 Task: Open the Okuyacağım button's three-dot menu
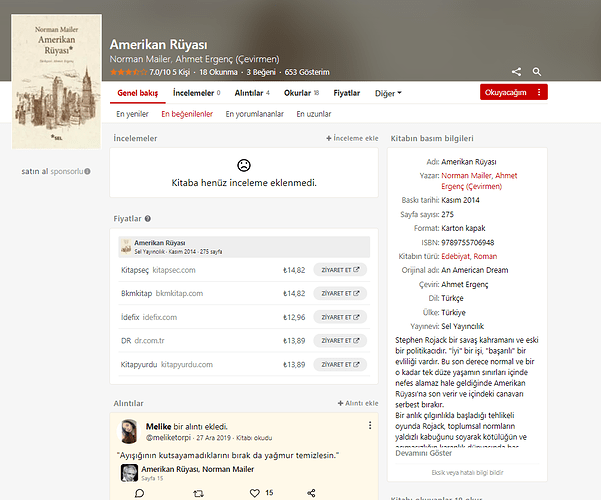click(539, 92)
